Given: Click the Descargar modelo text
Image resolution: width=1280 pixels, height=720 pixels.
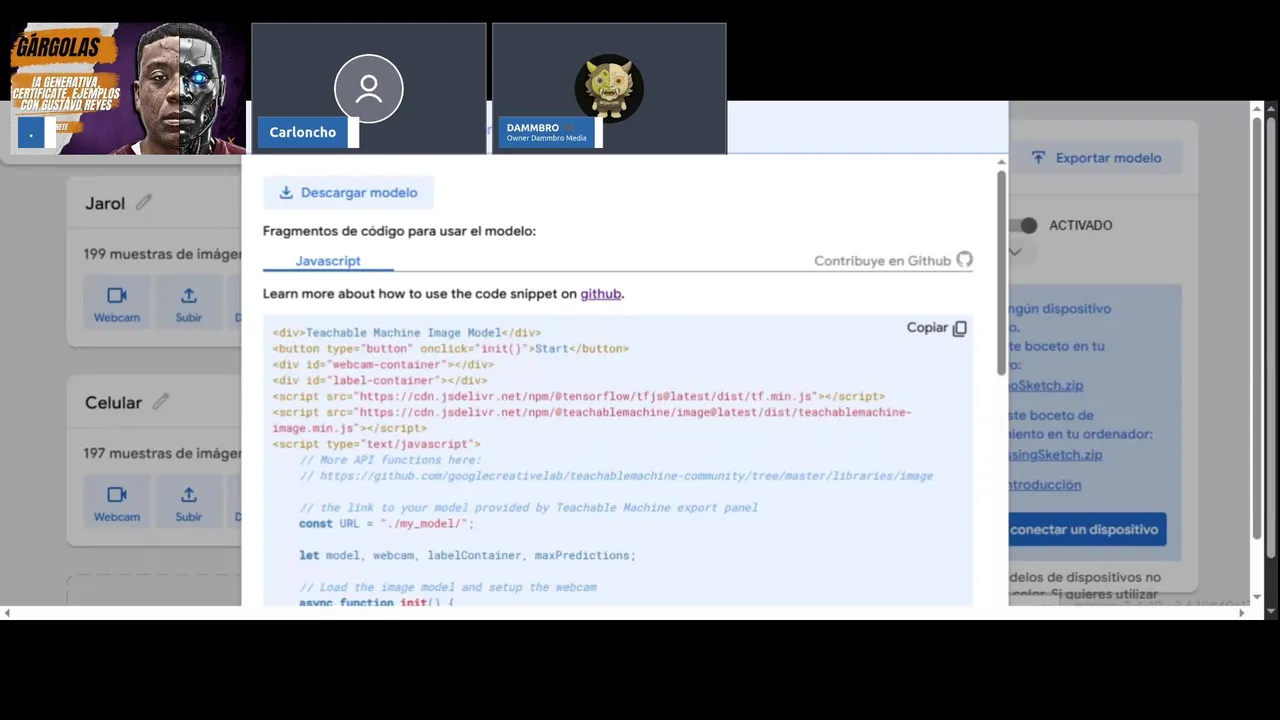Looking at the screenshot, I should pyautogui.click(x=359, y=193).
